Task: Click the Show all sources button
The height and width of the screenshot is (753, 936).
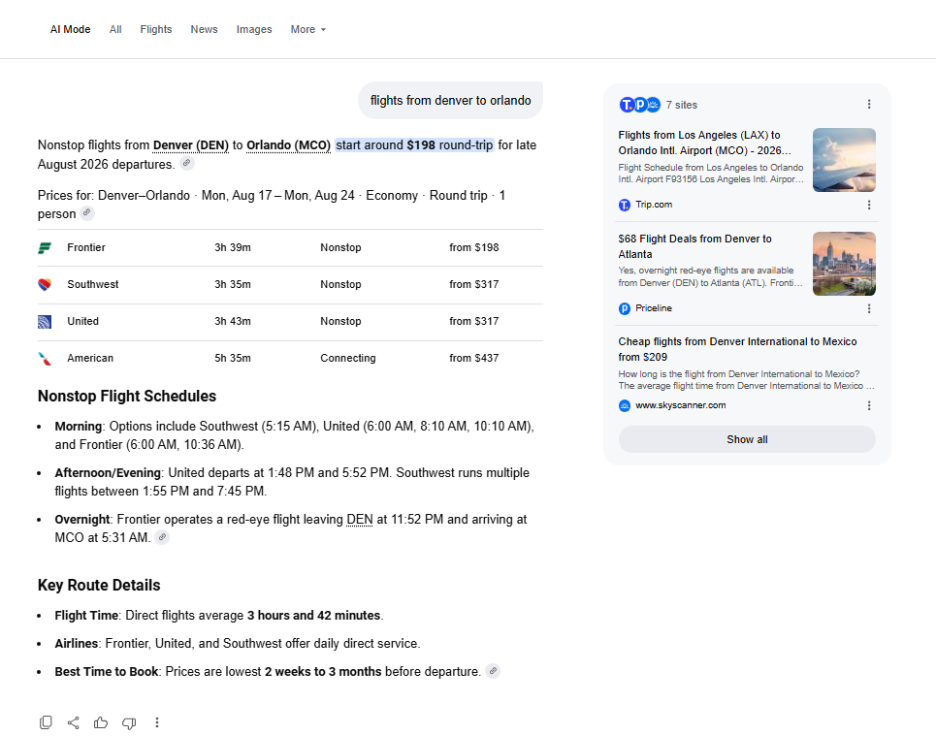Action: pos(747,439)
